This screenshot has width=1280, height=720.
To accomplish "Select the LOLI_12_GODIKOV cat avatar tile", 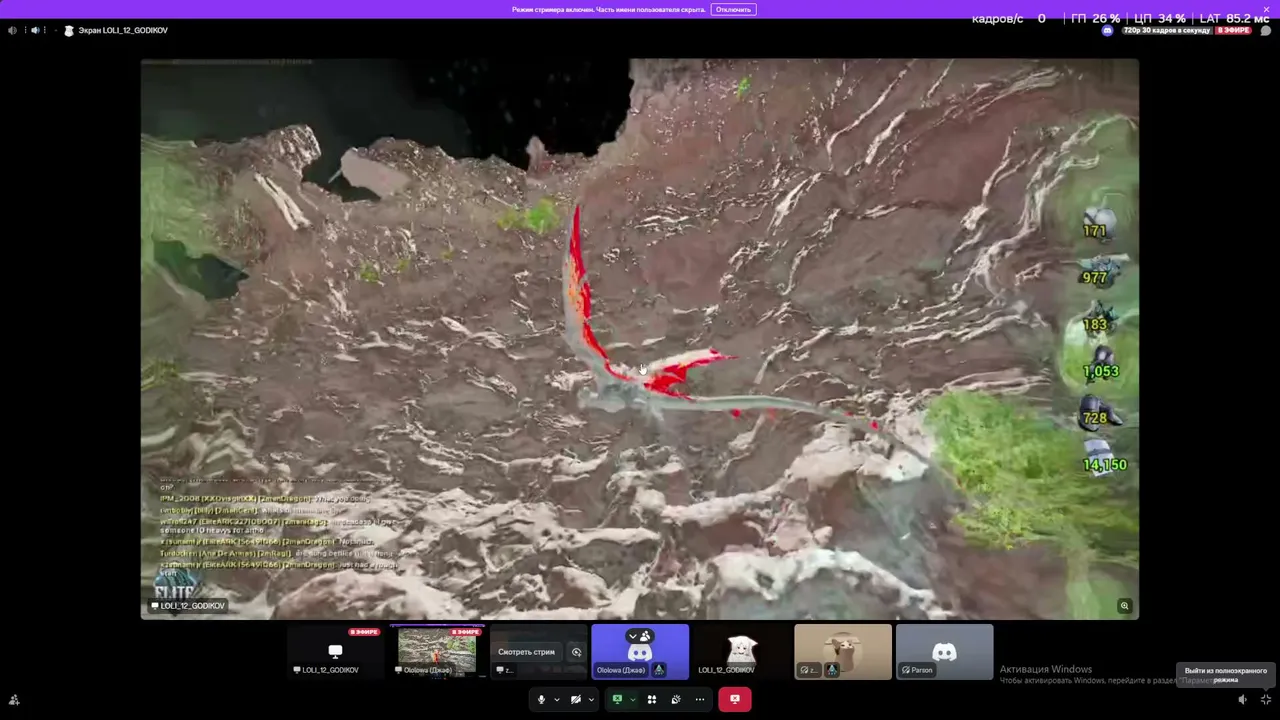I will click(x=741, y=652).
